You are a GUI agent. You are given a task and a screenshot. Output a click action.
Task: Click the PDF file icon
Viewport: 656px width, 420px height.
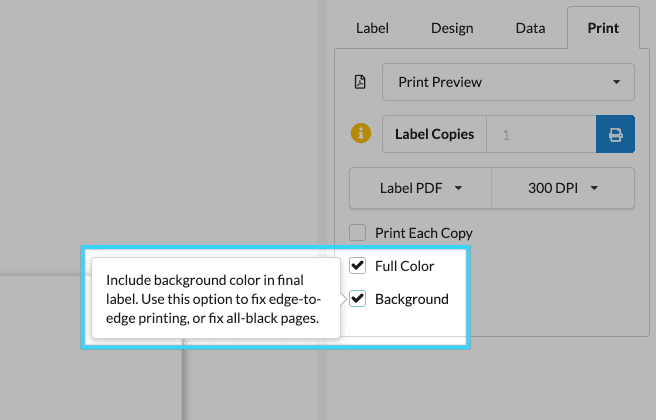click(x=360, y=82)
